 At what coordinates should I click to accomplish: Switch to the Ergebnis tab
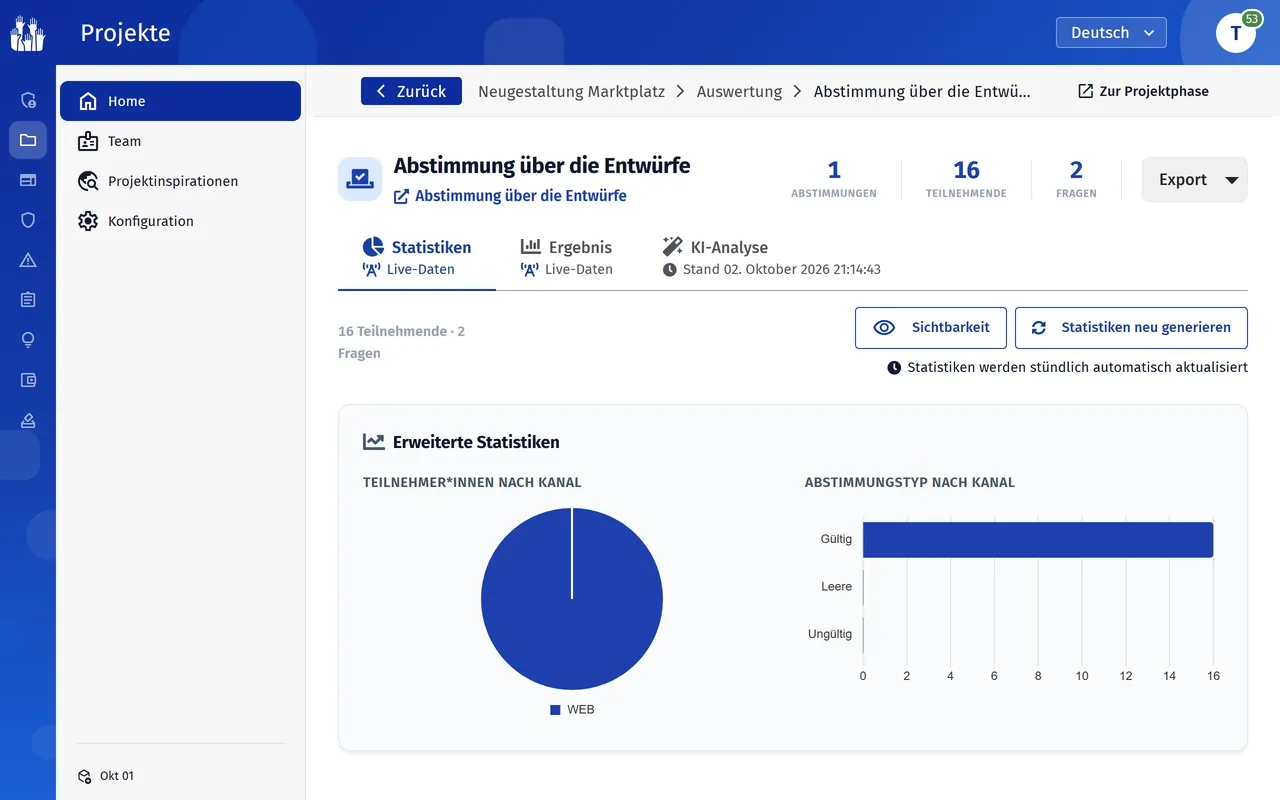567,257
